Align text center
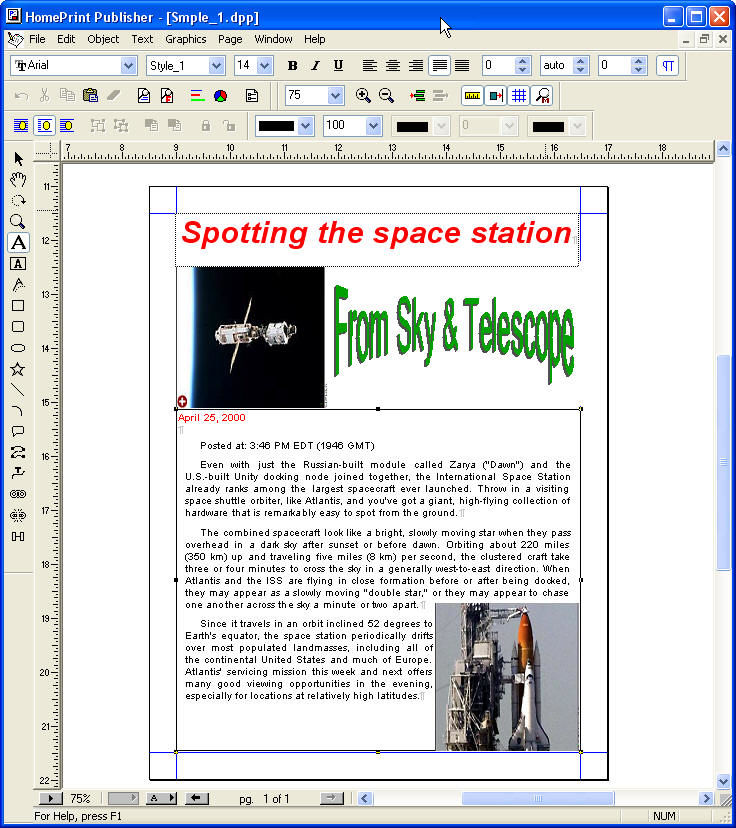 click(x=393, y=65)
